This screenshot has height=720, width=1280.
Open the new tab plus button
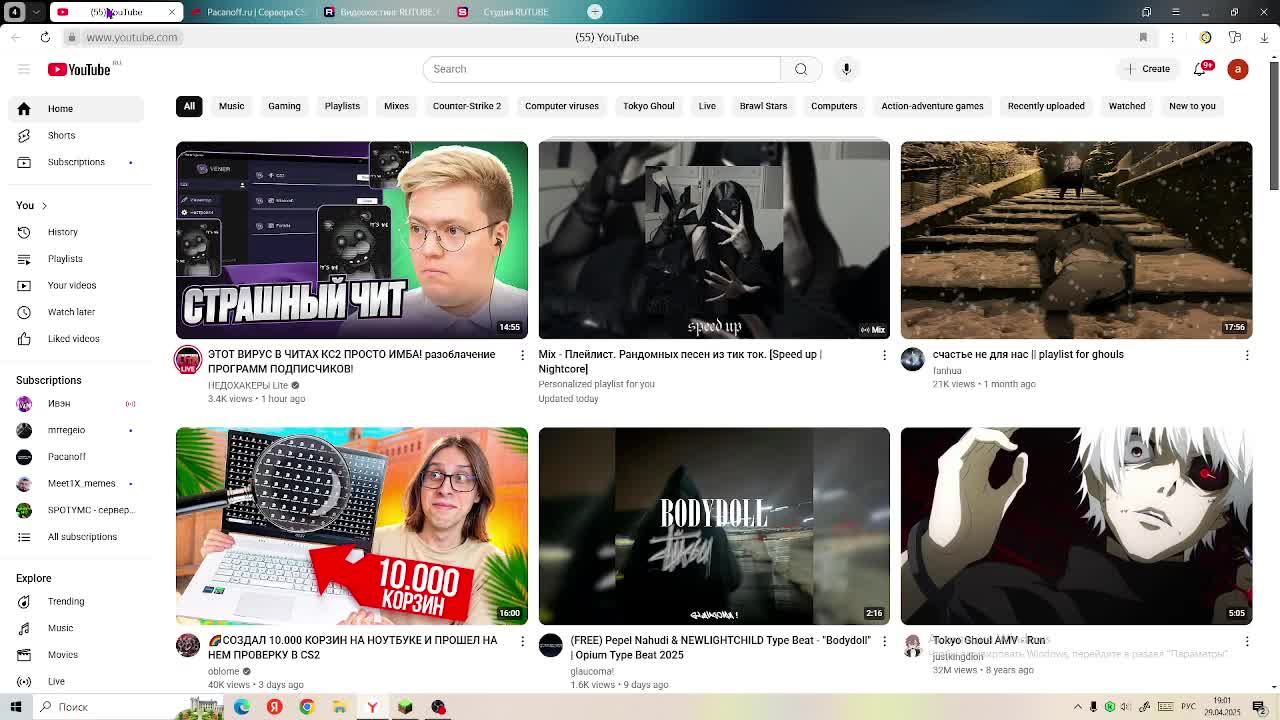pos(595,12)
